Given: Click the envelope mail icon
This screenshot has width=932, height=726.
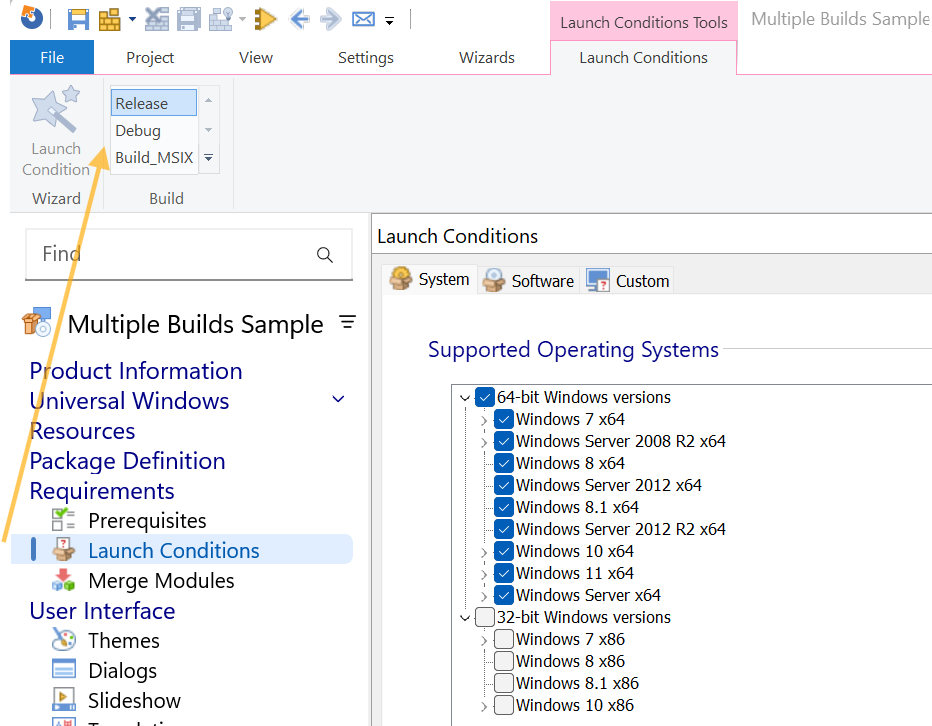Looking at the screenshot, I should pos(363,20).
